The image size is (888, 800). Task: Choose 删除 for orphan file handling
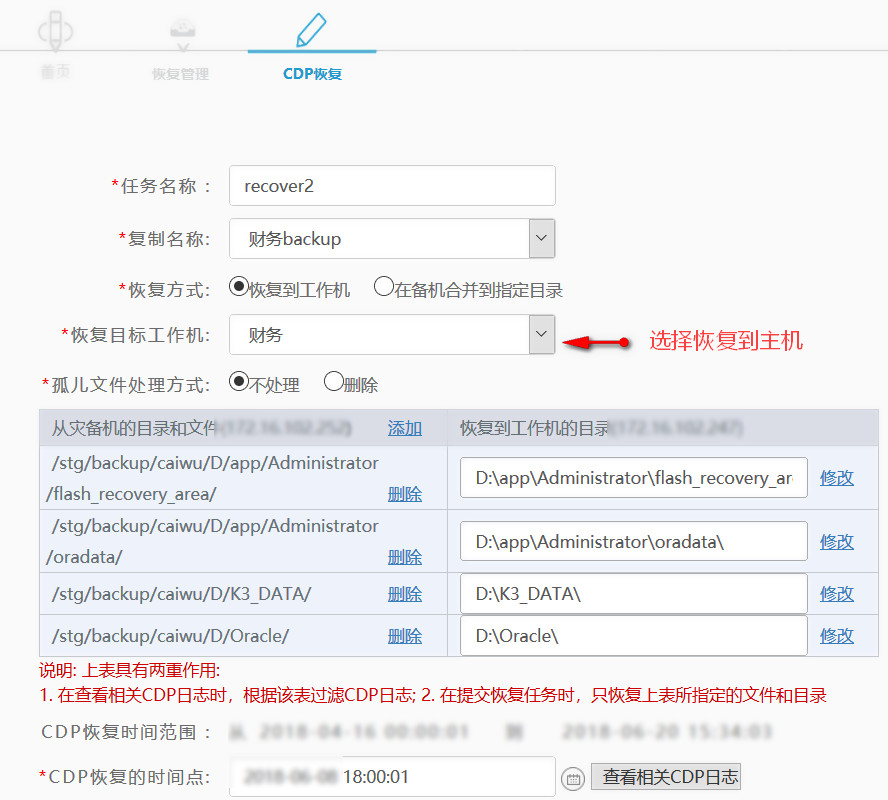point(333,382)
